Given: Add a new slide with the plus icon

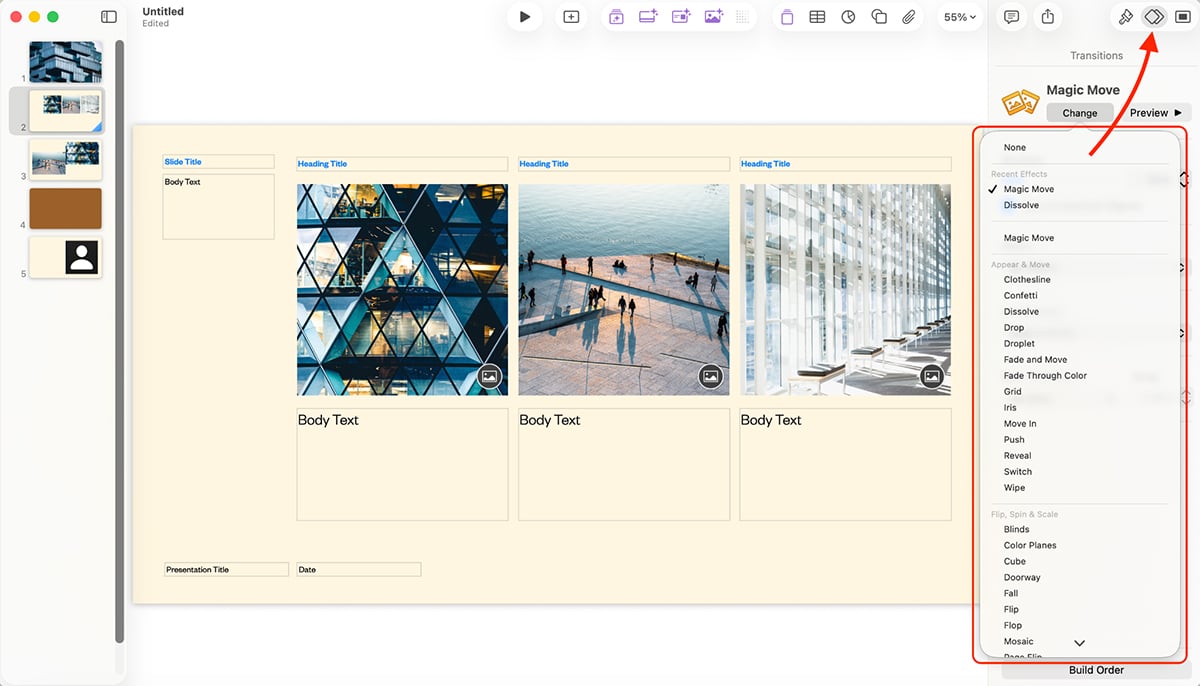Looking at the screenshot, I should 571,16.
